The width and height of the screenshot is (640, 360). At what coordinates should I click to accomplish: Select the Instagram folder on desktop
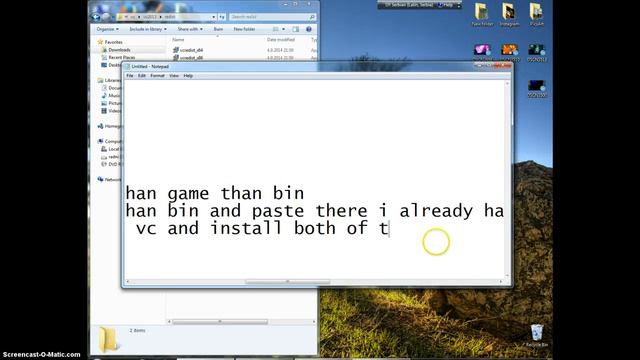[x=509, y=15]
